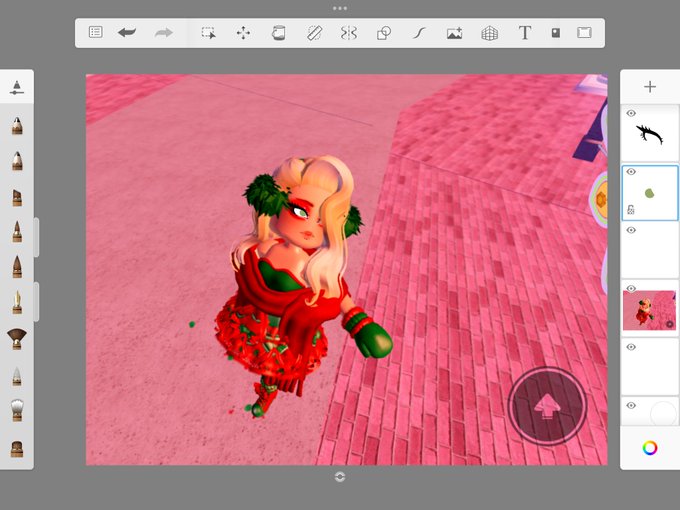680x510 pixels.
Task: Hide the eyelash sketch layer
Action: click(631, 113)
